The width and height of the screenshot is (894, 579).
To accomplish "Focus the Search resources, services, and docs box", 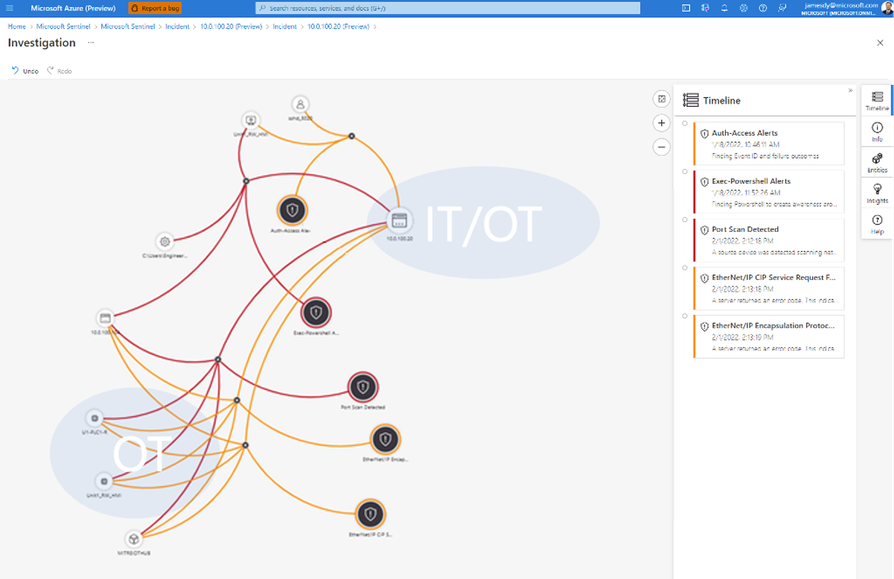I will [448, 8].
